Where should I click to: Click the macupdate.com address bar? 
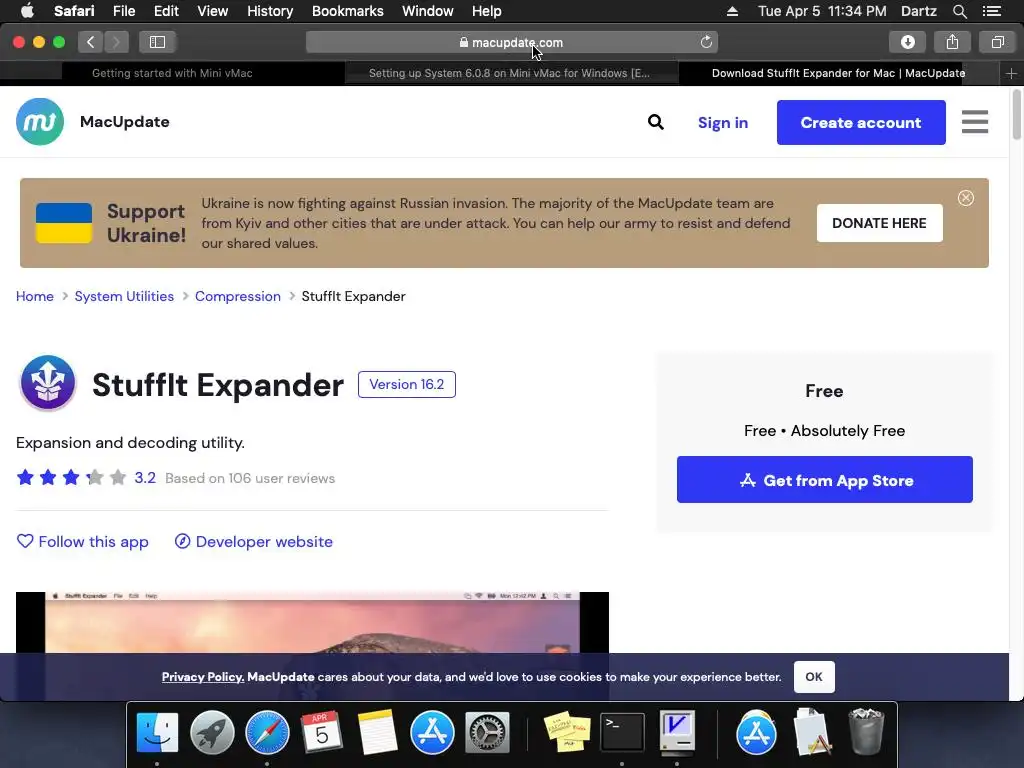(x=511, y=42)
